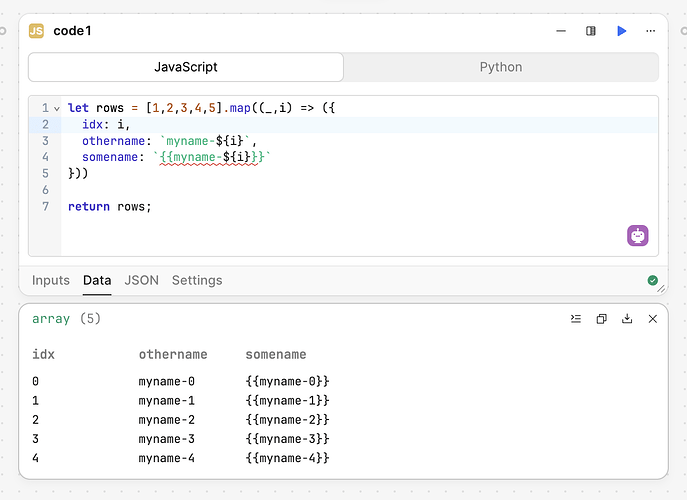The image size is (687, 500).
Task: Open the Settings tab
Action: pyautogui.click(x=197, y=280)
